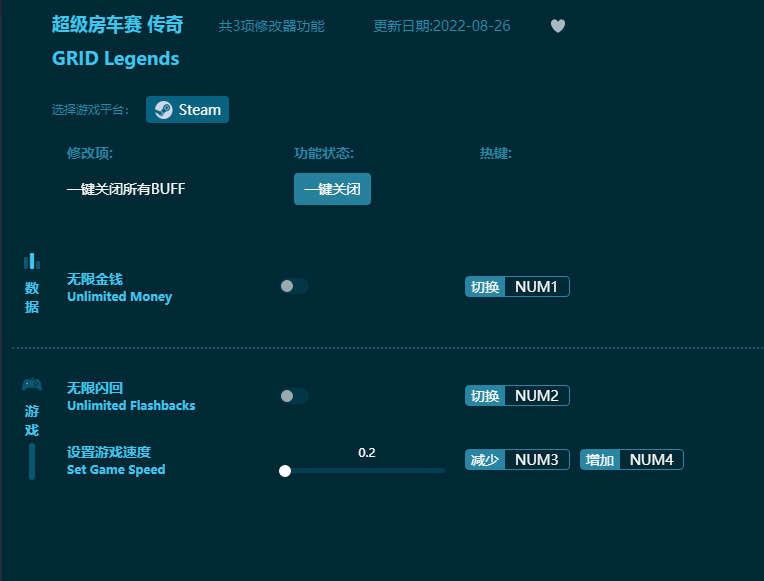Viewport: 764px width, 581px height.
Task: Click the 热键: column header
Action: pyautogui.click(x=496, y=154)
